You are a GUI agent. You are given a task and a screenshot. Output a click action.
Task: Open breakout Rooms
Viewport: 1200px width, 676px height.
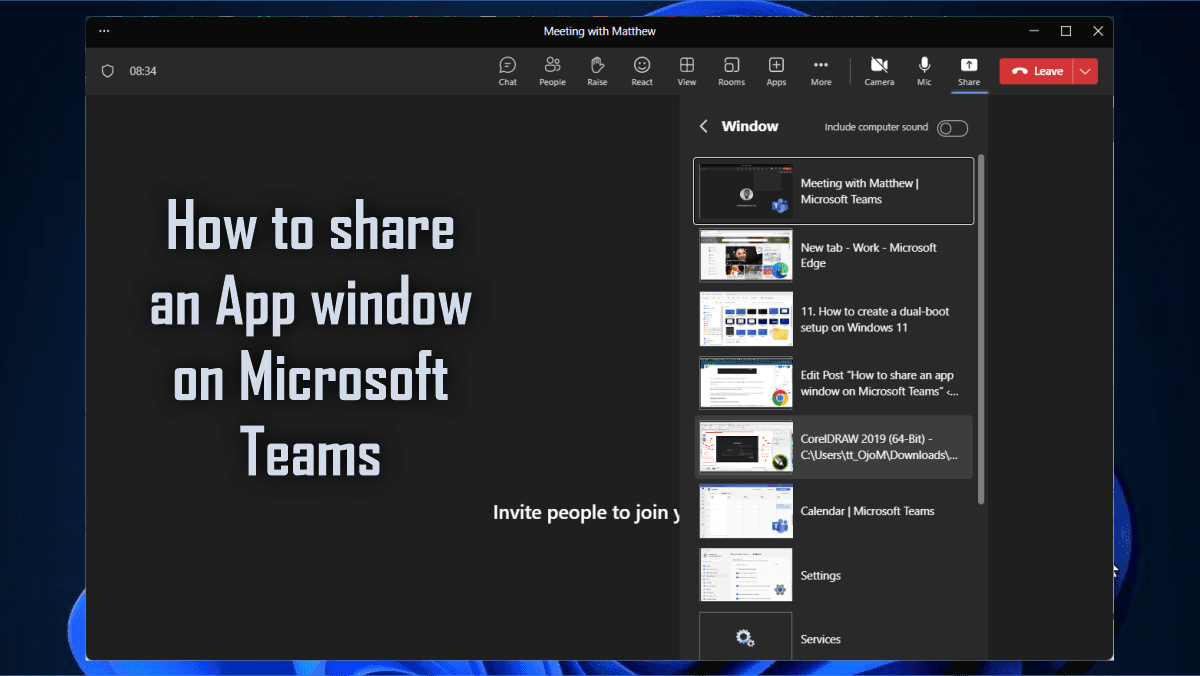coord(732,71)
